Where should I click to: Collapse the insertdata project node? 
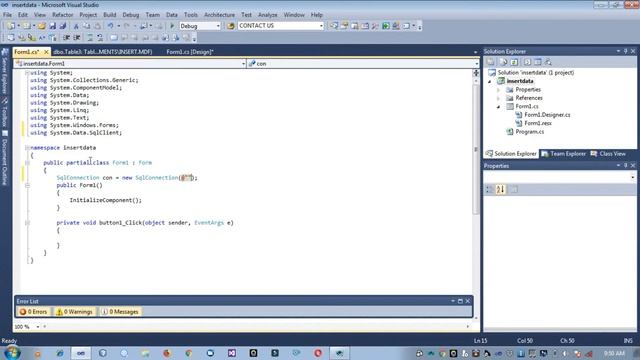[490, 81]
